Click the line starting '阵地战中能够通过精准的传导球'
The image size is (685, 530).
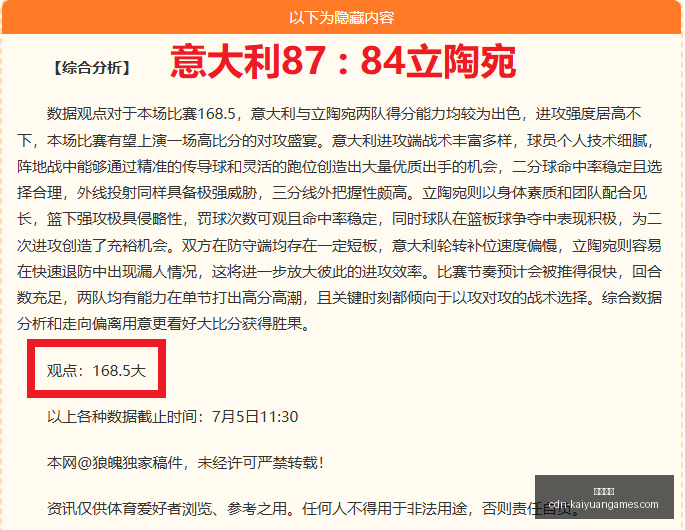click(339, 167)
